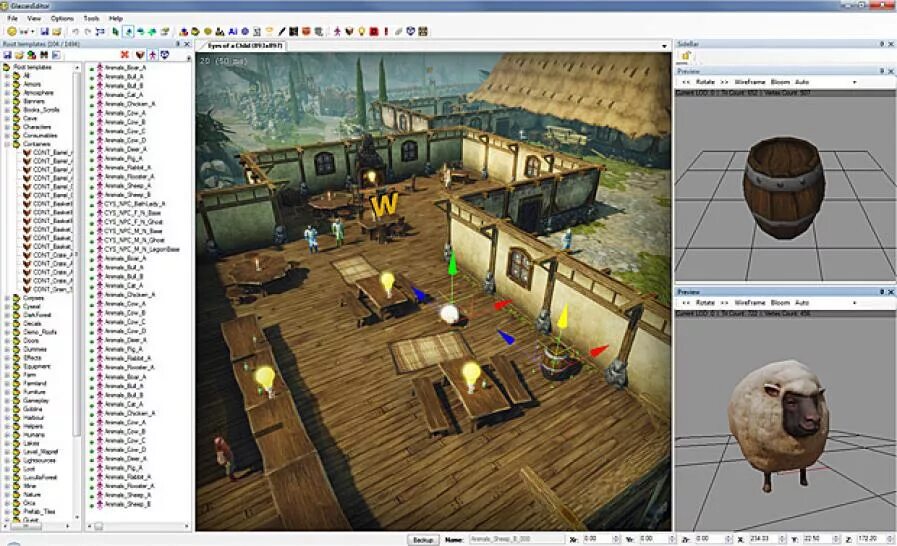Click the barrel 3D preview thumbnail
Screen dimensions: 897x546
[x=784, y=186]
